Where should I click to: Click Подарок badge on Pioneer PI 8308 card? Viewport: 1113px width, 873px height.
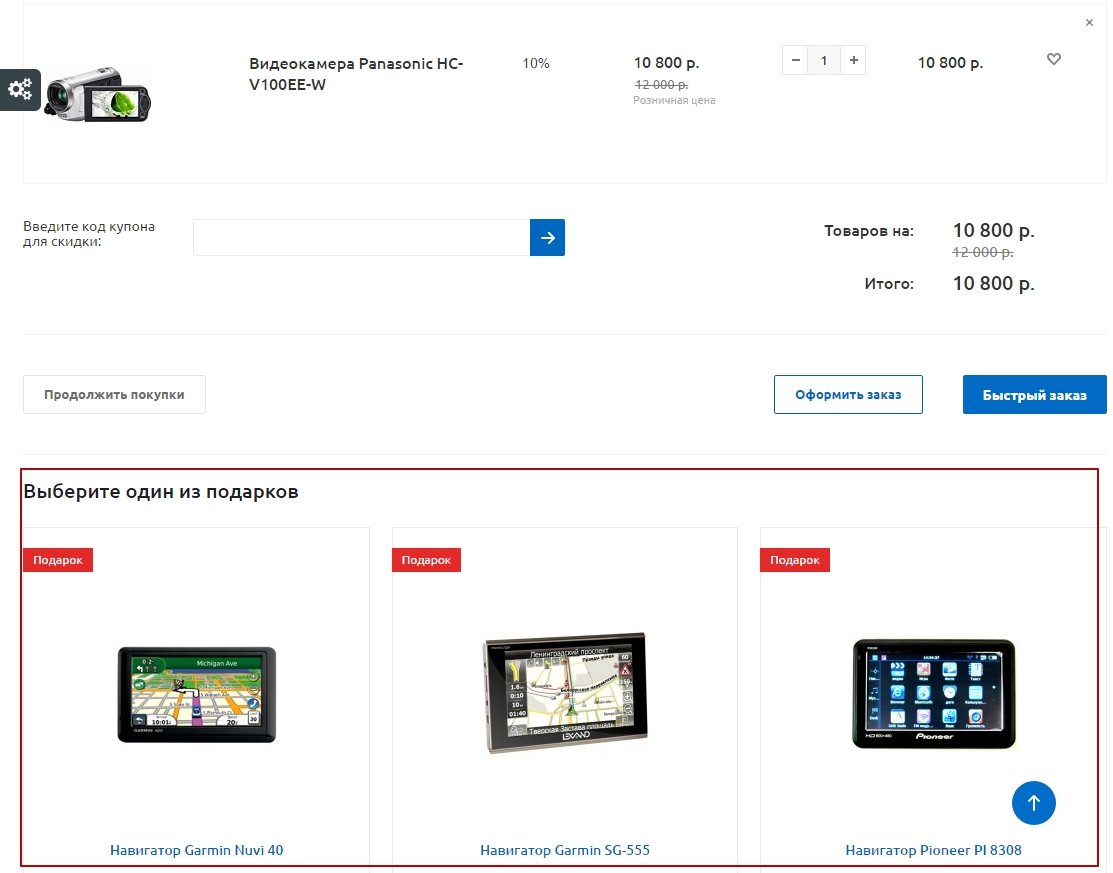795,560
